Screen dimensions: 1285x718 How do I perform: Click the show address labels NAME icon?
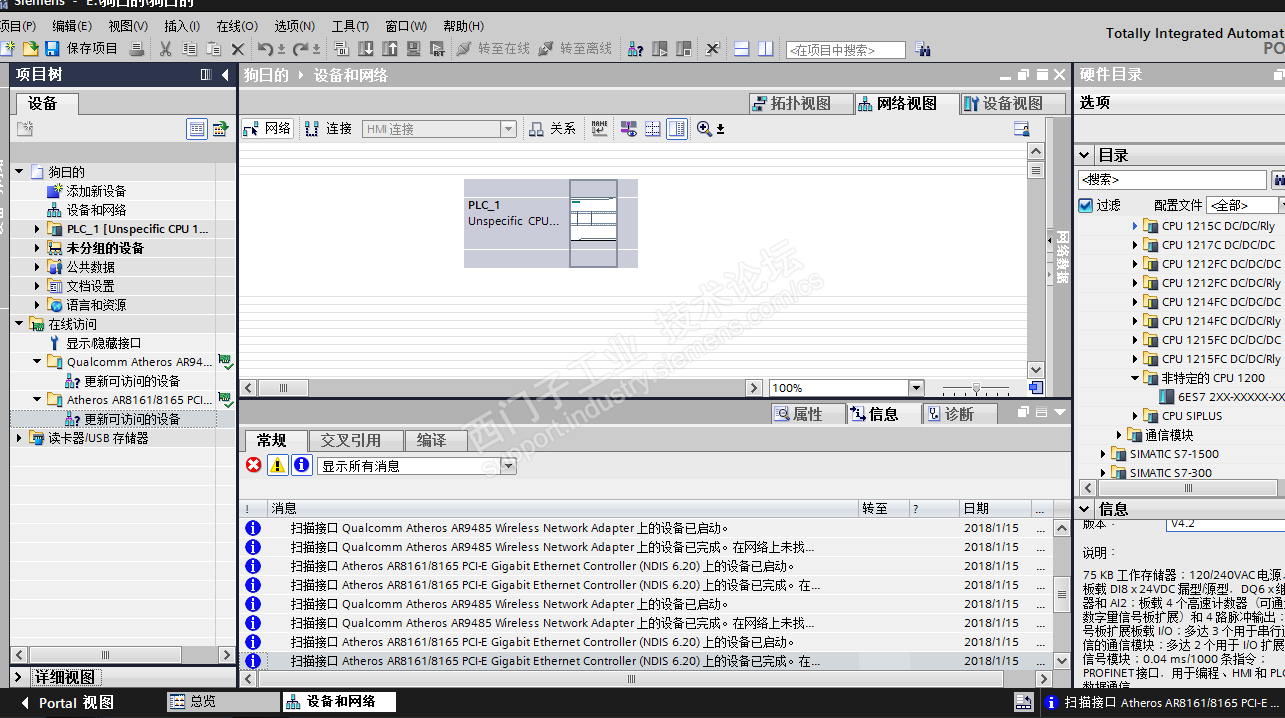600,129
